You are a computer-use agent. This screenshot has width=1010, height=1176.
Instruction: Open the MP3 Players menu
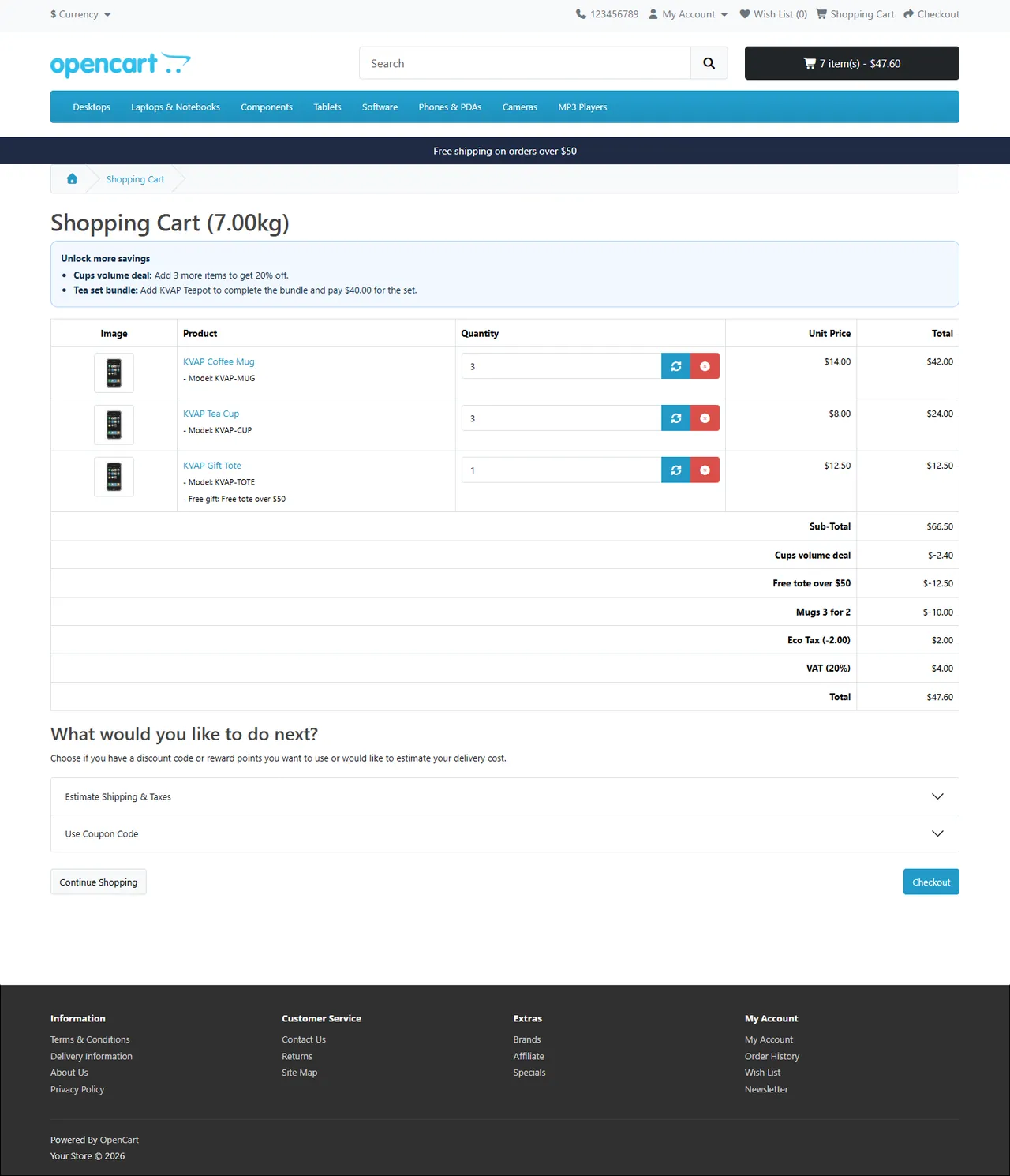[x=582, y=107]
